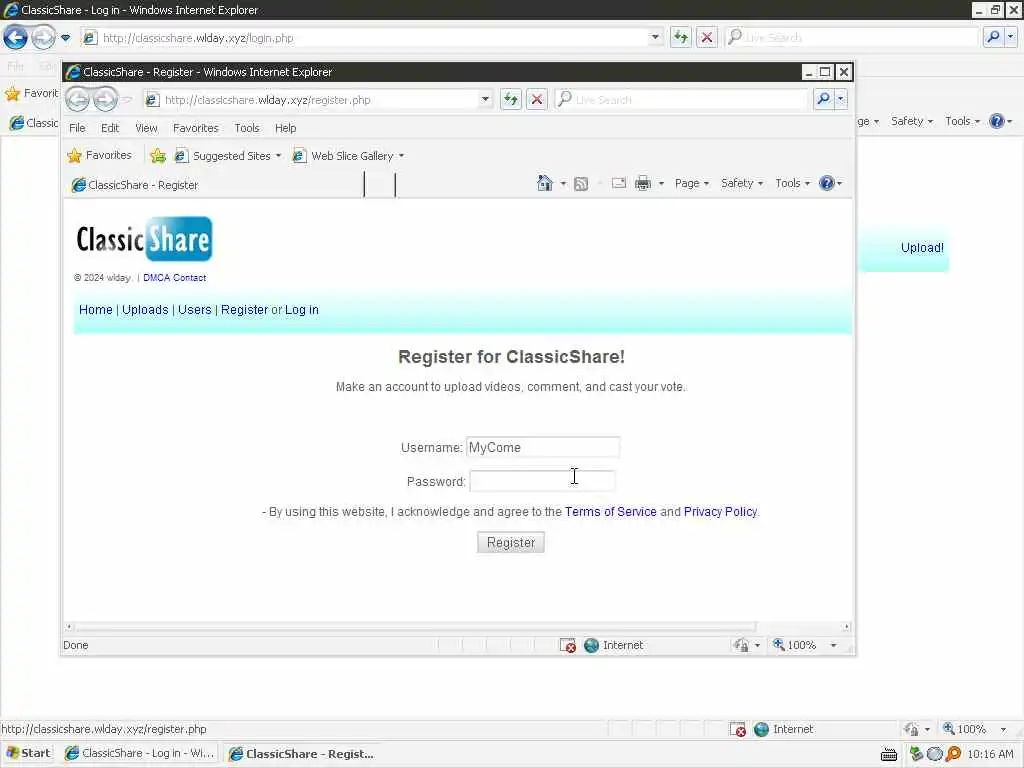This screenshot has height=768, width=1024.
Task: Go to Uploads link
Action: point(145,310)
